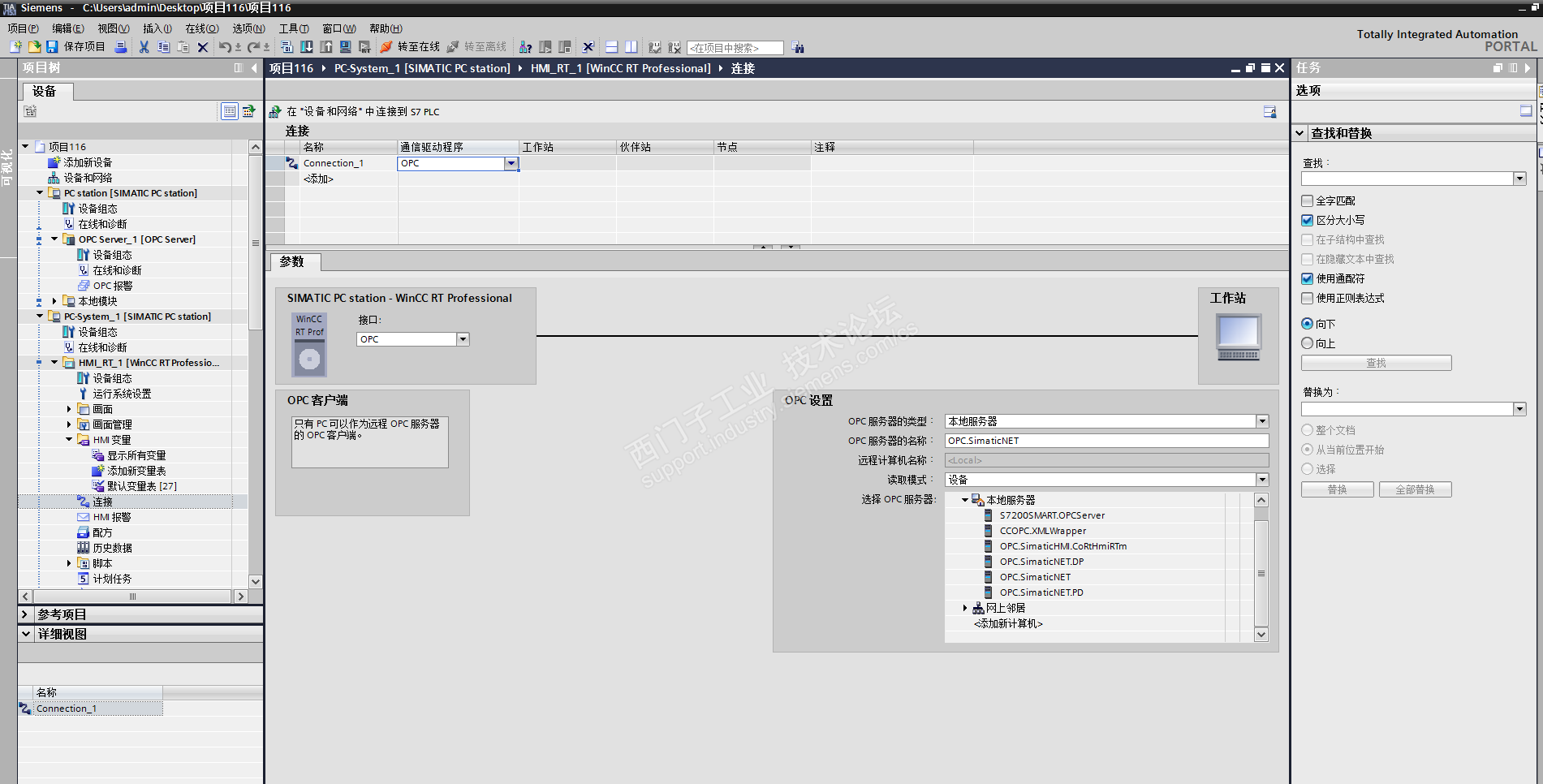Click the device overview icon in project tree
Image resolution: width=1543 pixels, height=784 pixels.
click(x=230, y=111)
